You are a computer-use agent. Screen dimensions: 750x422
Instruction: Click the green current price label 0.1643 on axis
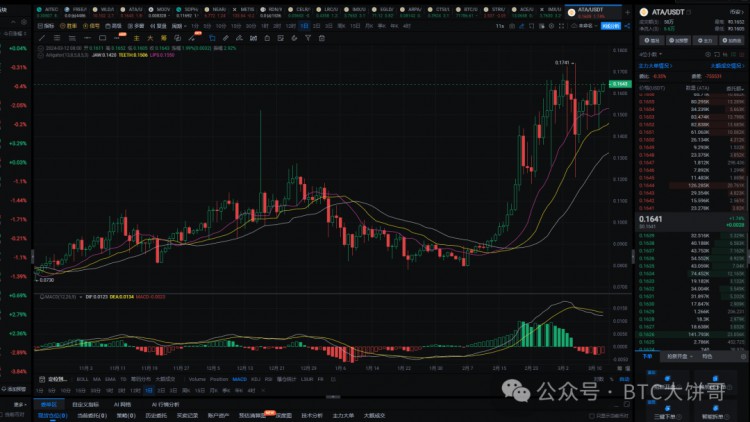(x=620, y=84)
